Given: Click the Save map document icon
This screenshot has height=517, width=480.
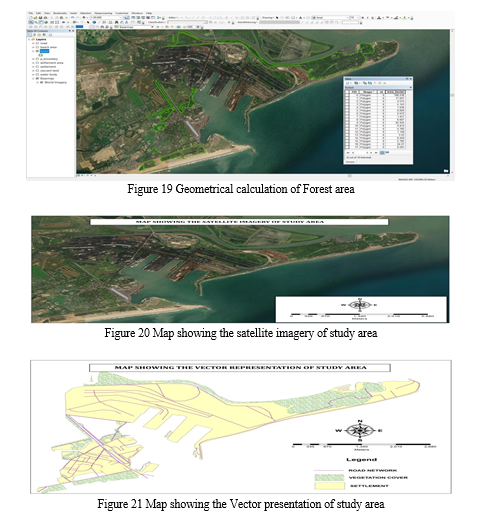Looking at the screenshot, I should 41,17.
